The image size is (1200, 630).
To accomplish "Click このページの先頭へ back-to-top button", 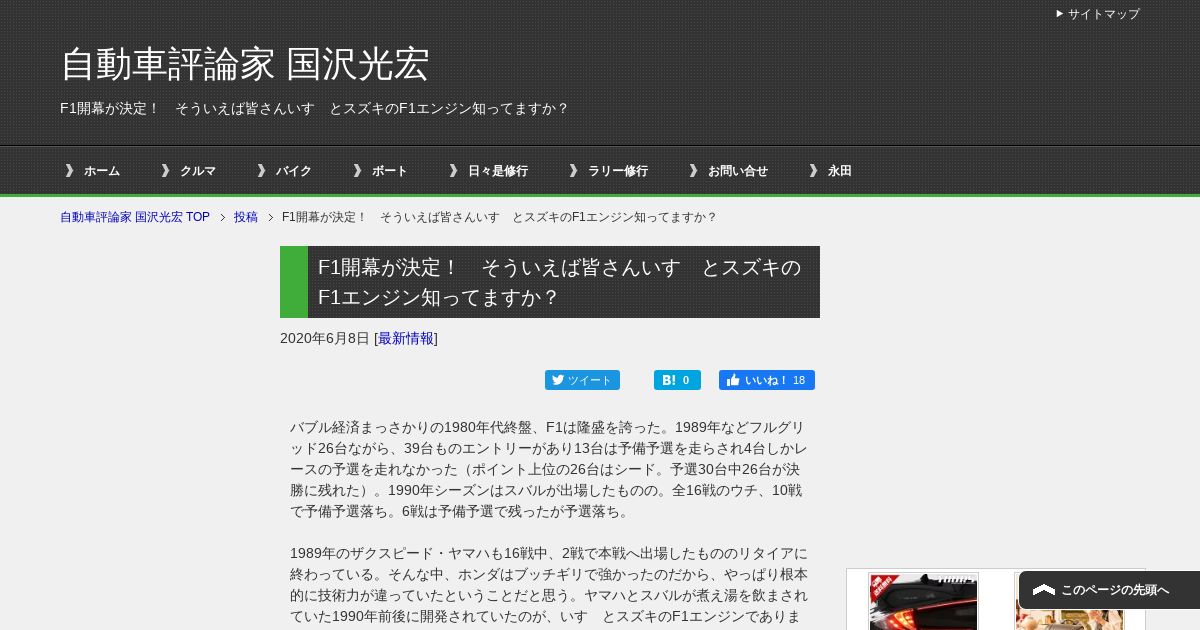I will pyautogui.click(x=1109, y=590).
